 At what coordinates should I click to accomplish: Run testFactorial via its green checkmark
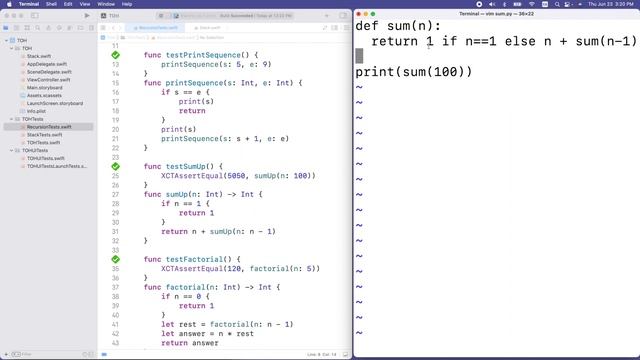click(x=116, y=259)
